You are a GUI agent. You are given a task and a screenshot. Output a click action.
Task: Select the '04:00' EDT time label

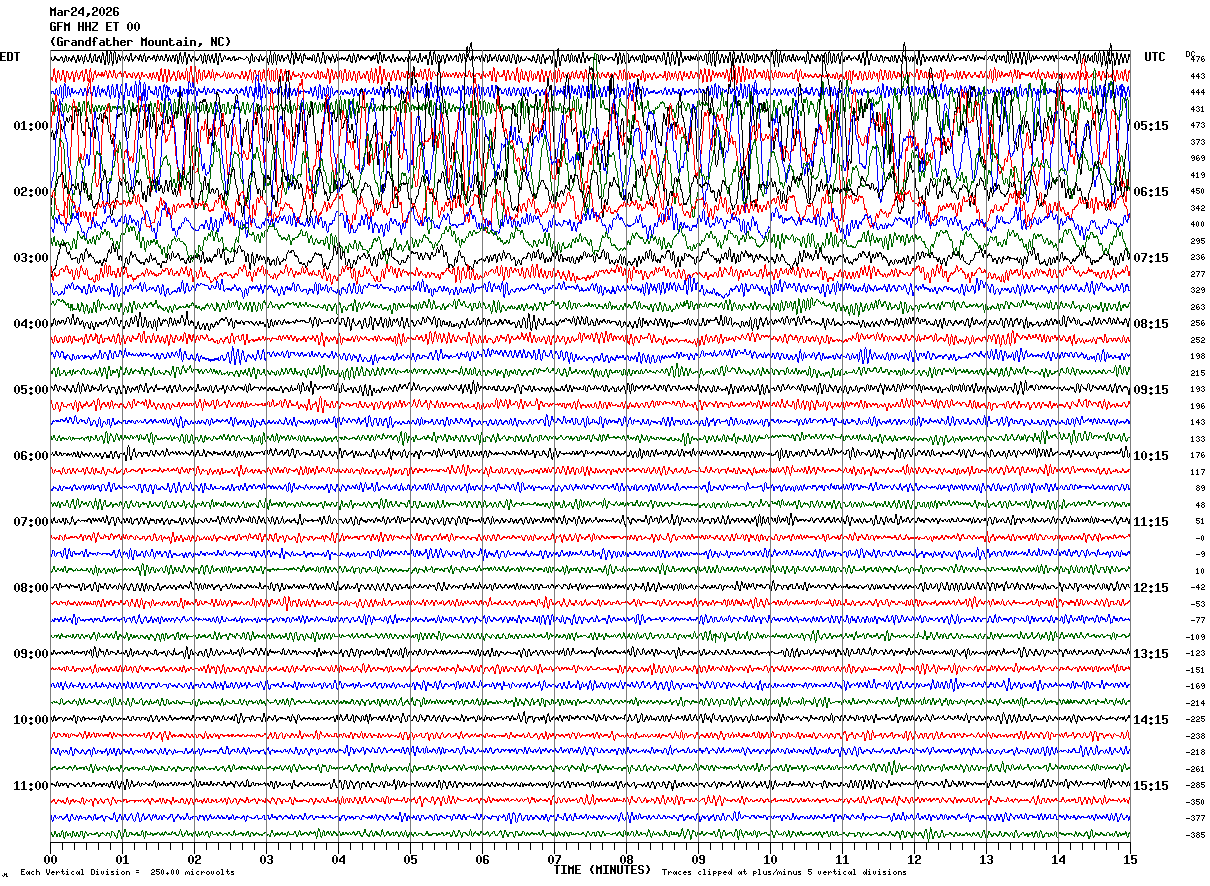click(31, 324)
